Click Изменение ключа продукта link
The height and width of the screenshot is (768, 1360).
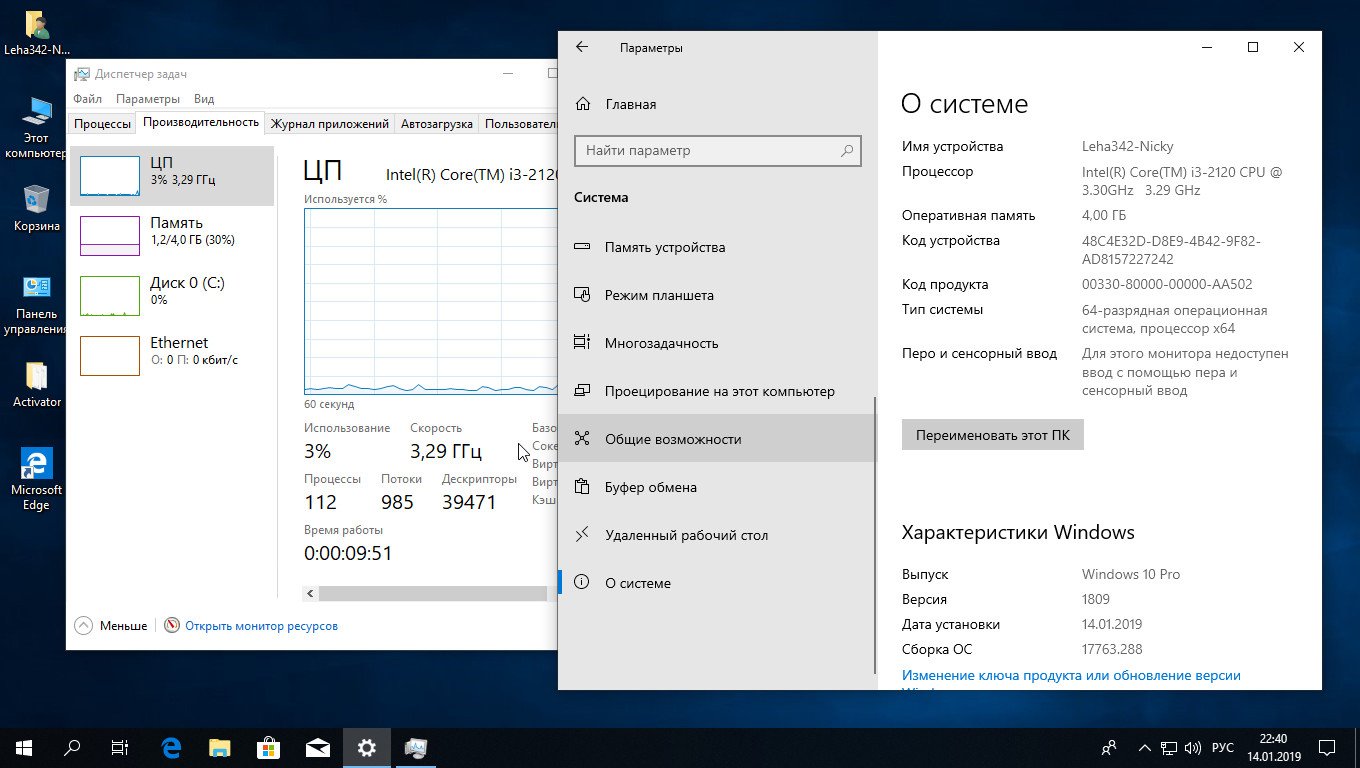click(1071, 676)
